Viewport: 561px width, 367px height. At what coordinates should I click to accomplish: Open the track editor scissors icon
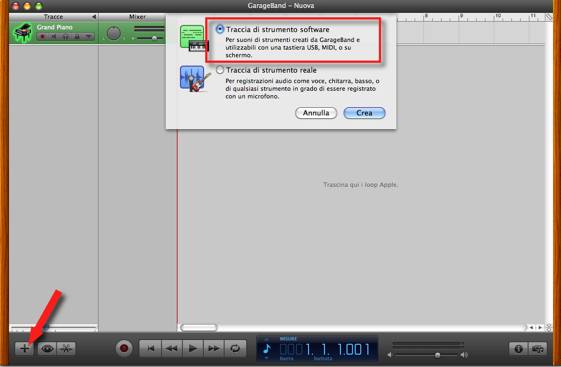(66, 348)
